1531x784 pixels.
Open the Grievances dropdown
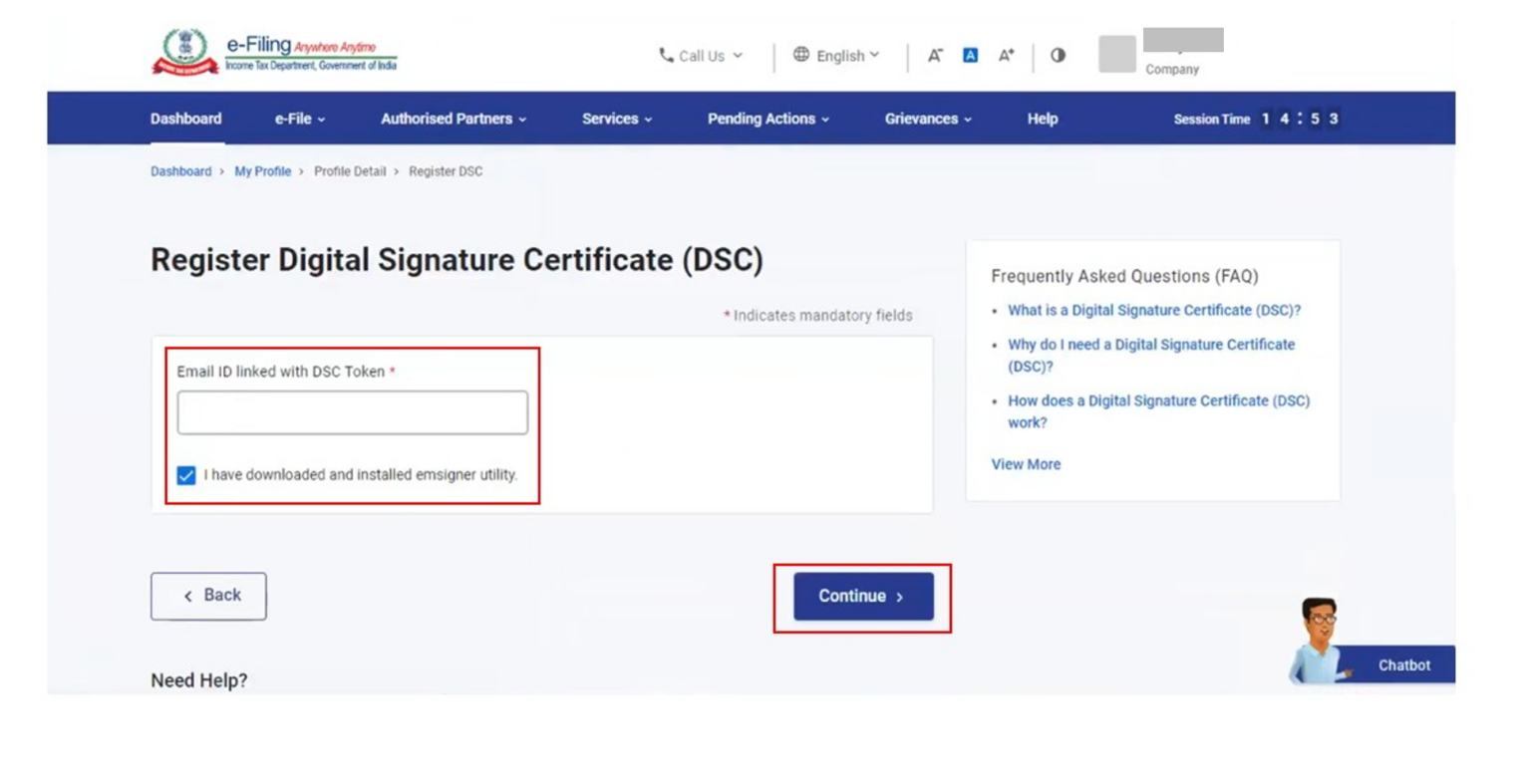tap(926, 118)
